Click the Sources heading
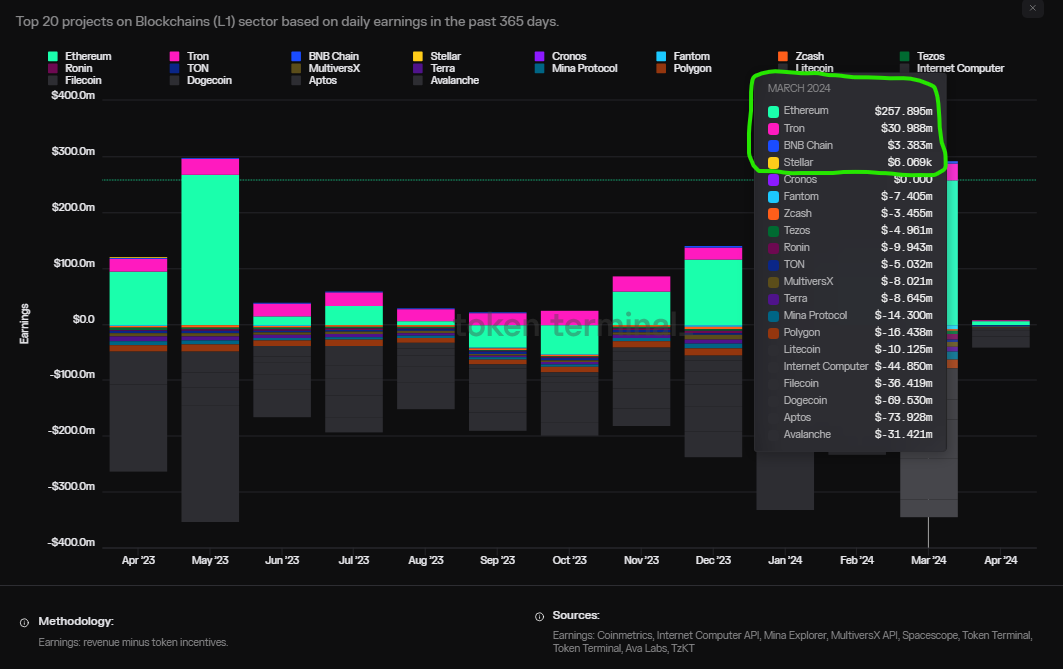This screenshot has width=1063, height=669. (576, 615)
